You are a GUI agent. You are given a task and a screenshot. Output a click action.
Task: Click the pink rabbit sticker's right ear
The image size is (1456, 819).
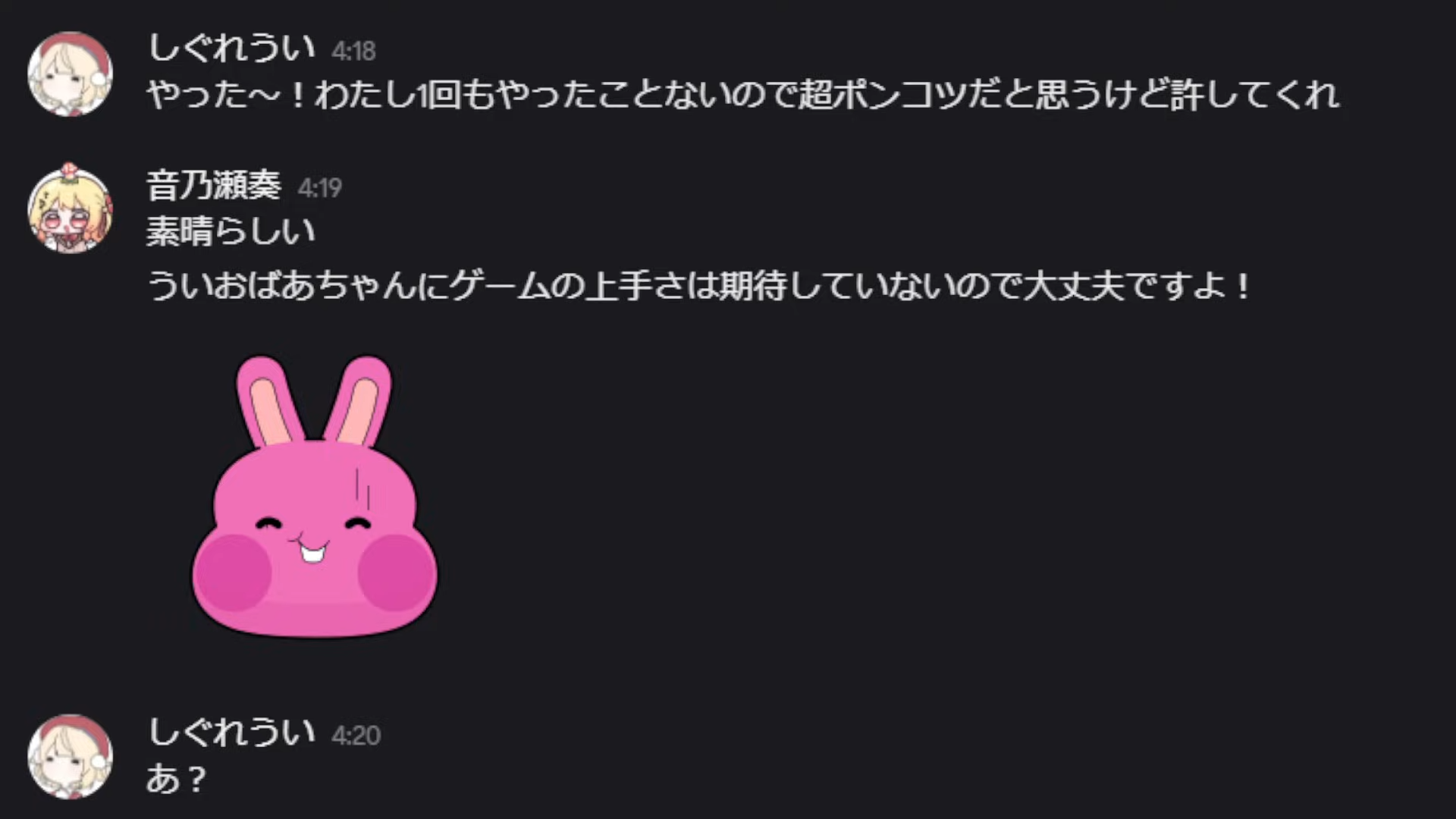click(x=359, y=400)
